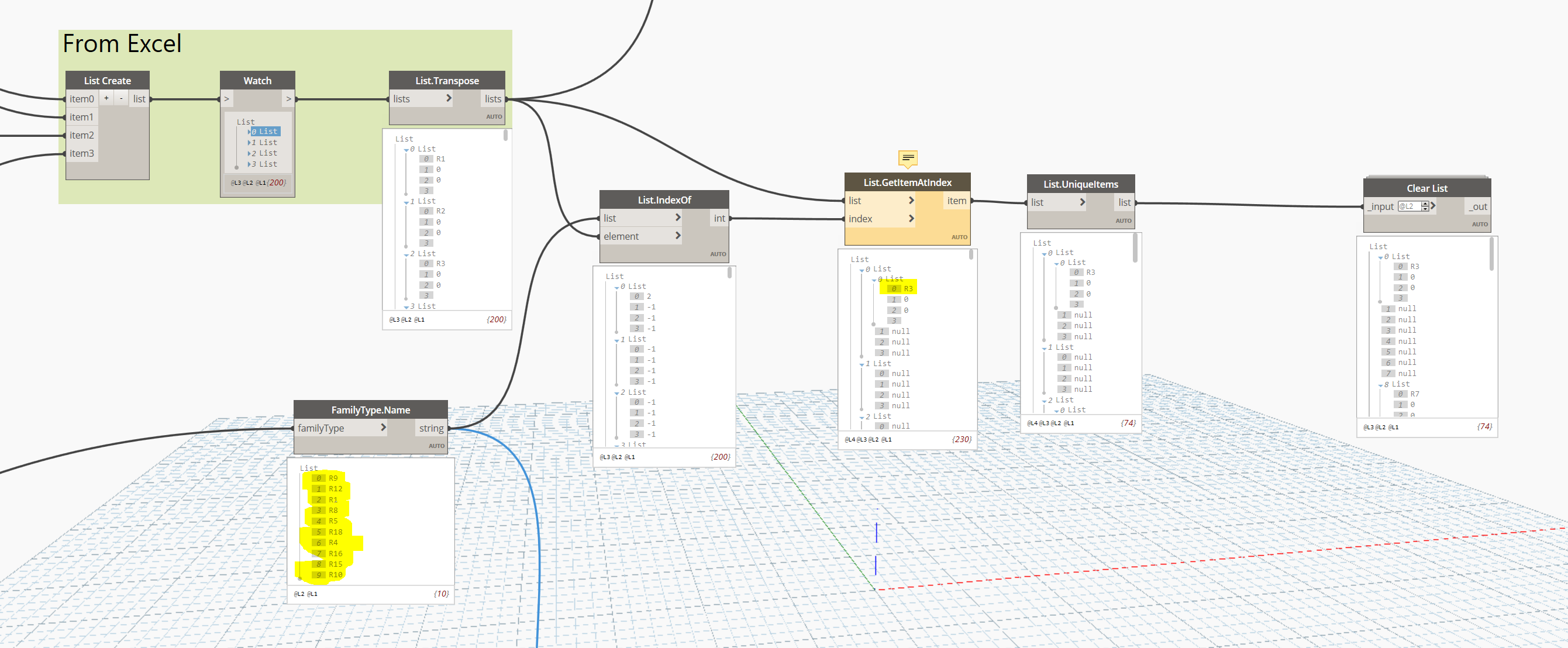This screenshot has height=648, width=1568.
Task: Increase the @L2 level on Clear List
Action: click(x=1425, y=203)
